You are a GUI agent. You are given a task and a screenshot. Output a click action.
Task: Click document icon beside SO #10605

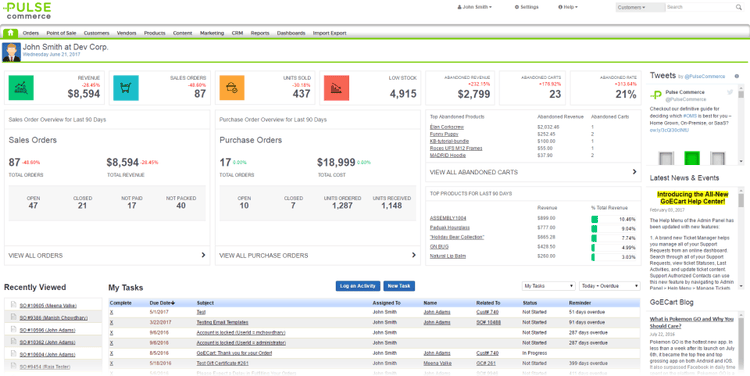tap(13, 305)
